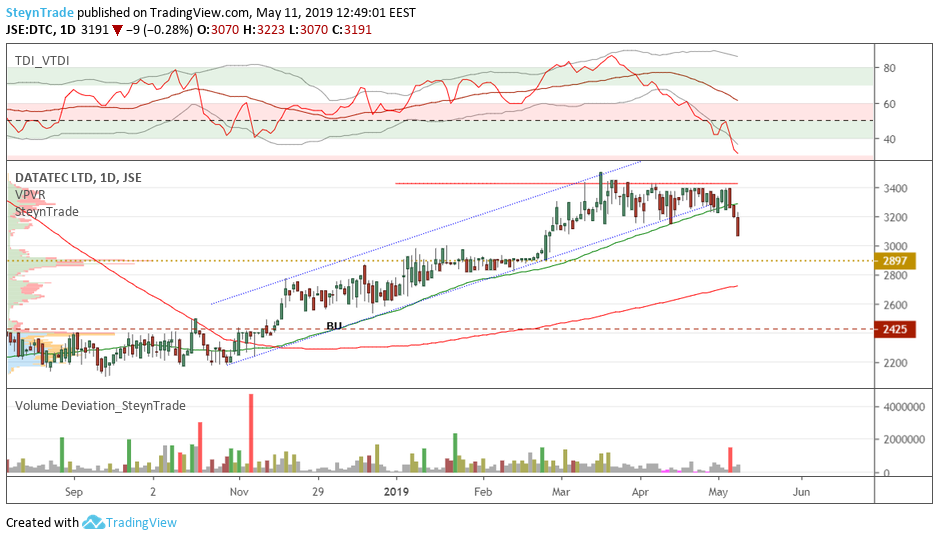Click the 80 level on TDI axis

point(889,68)
